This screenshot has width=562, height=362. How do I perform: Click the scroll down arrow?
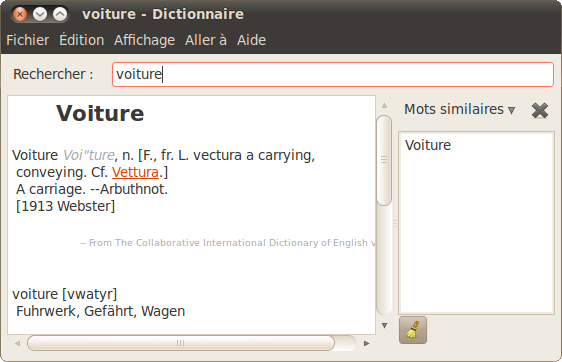click(x=384, y=325)
